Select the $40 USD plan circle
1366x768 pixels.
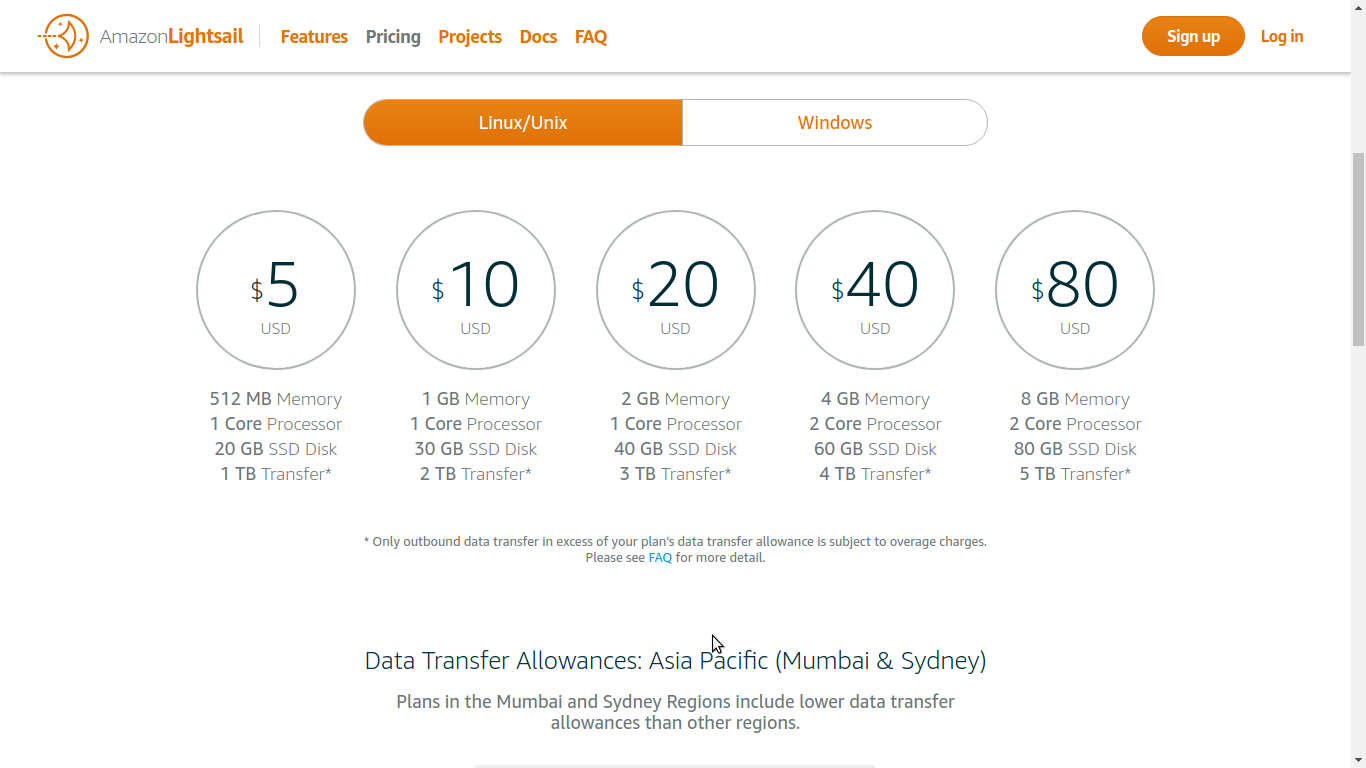875,290
